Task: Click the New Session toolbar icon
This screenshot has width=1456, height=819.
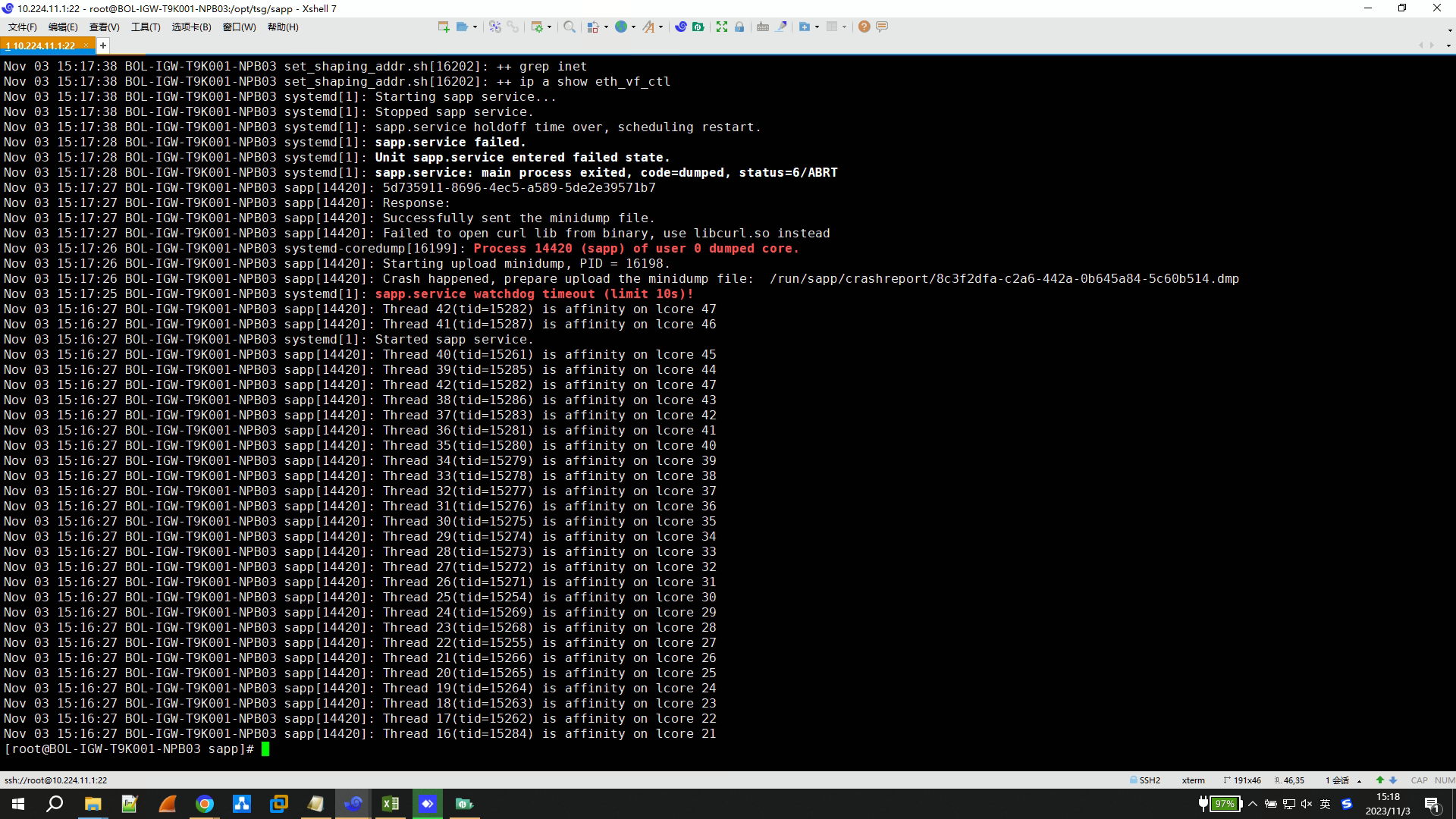Action: coord(444,27)
